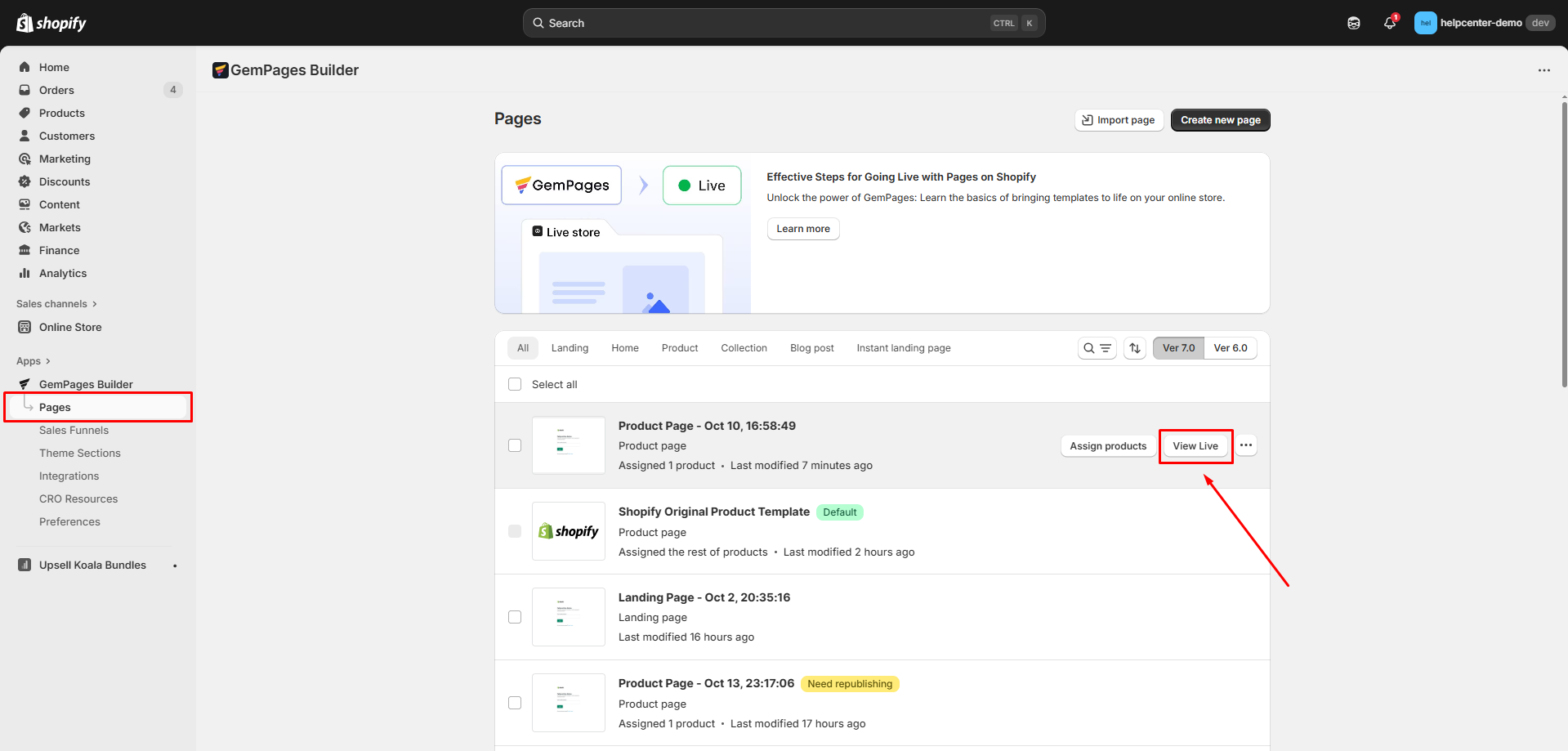Switch to the Landing tab

[570, 348]
